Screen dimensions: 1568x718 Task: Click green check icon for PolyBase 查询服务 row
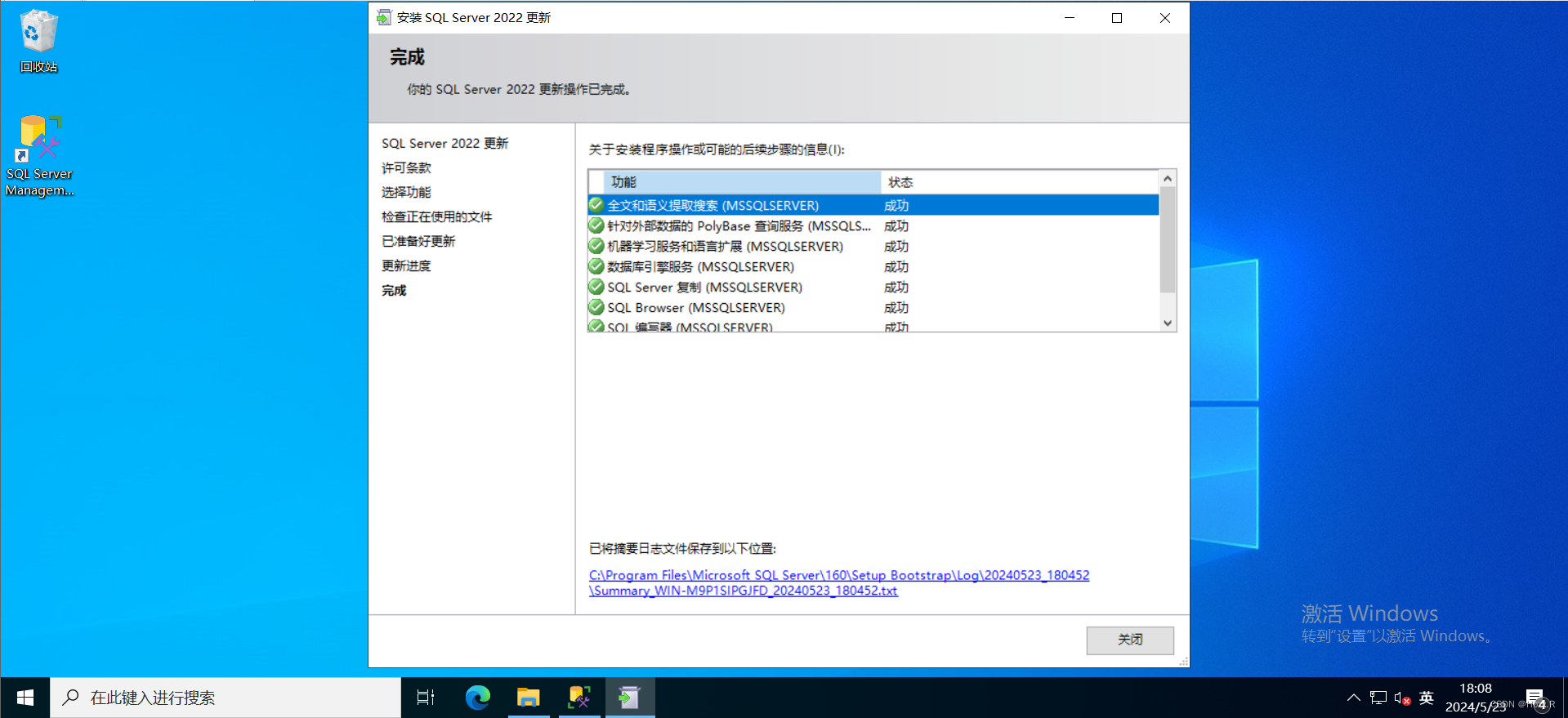[x=596, y=225]
